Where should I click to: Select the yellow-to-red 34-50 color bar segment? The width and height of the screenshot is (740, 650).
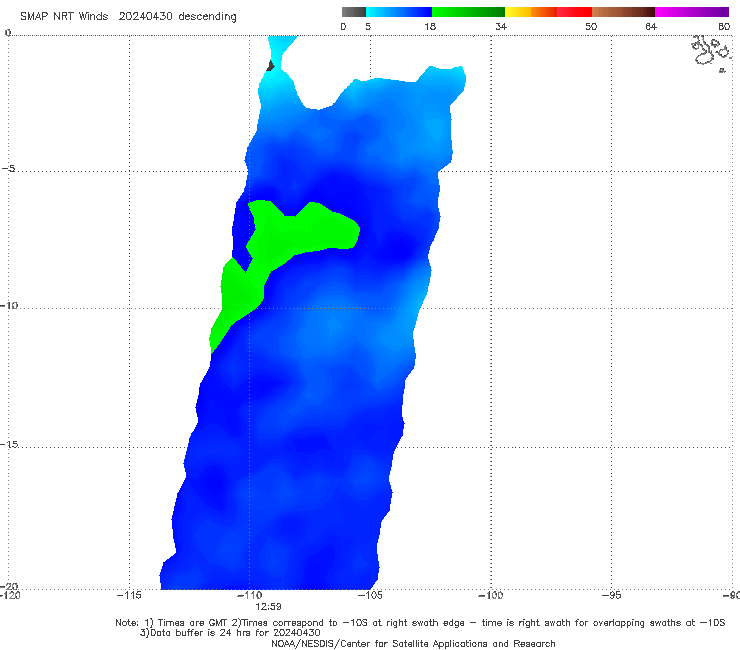[x=548, y=12]
